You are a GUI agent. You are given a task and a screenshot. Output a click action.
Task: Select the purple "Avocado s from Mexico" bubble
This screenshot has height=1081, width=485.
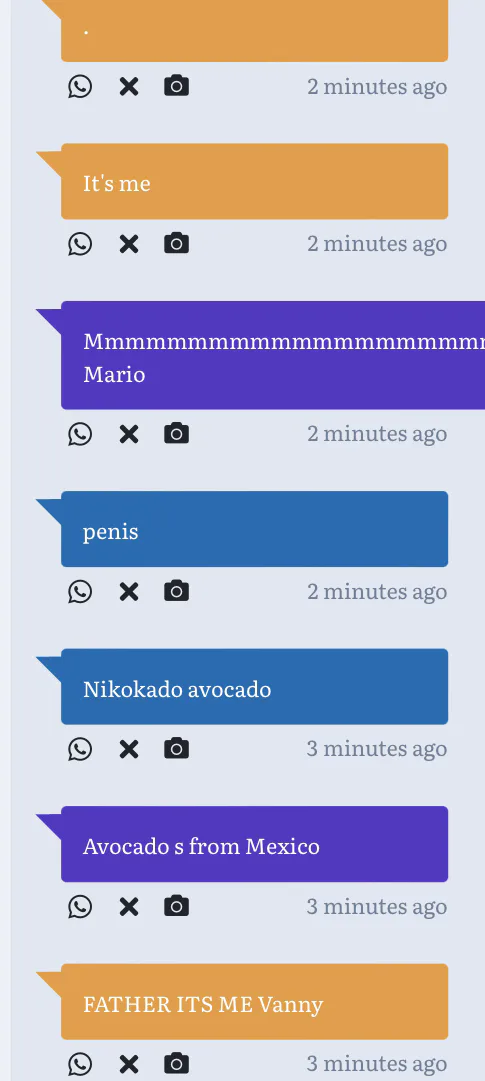click(x=255, y=844)
